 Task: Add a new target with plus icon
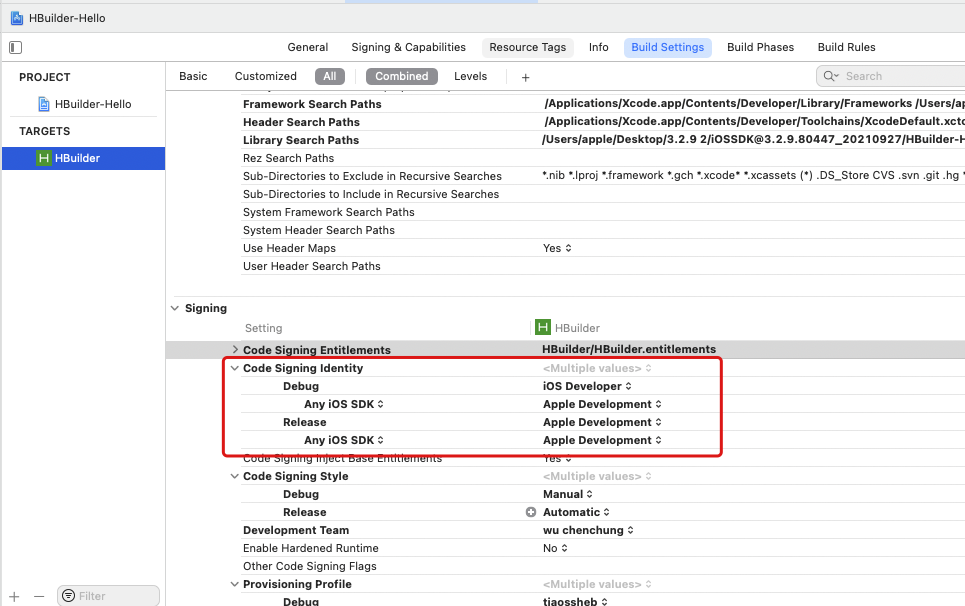coord(14,596)
